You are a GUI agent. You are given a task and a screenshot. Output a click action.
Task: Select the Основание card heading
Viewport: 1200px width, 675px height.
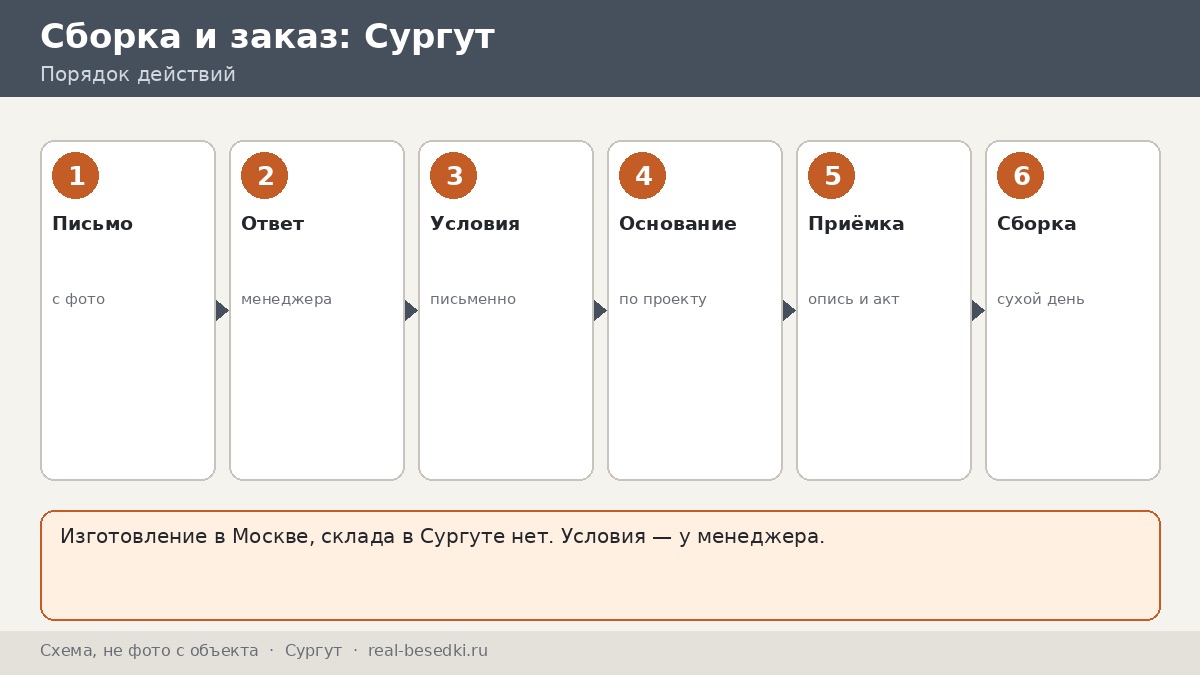(x=678, y=224)
